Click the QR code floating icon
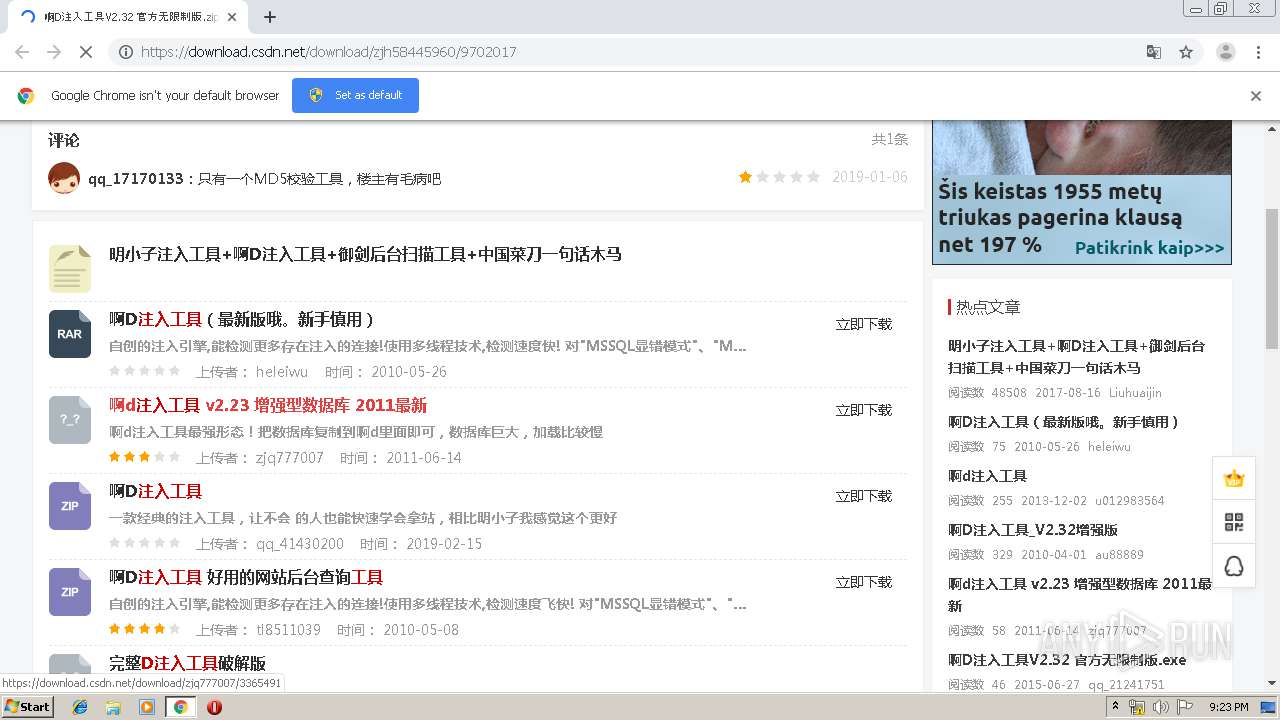The width and height of the screenshot is (1280, 720). pos(1234,522)
